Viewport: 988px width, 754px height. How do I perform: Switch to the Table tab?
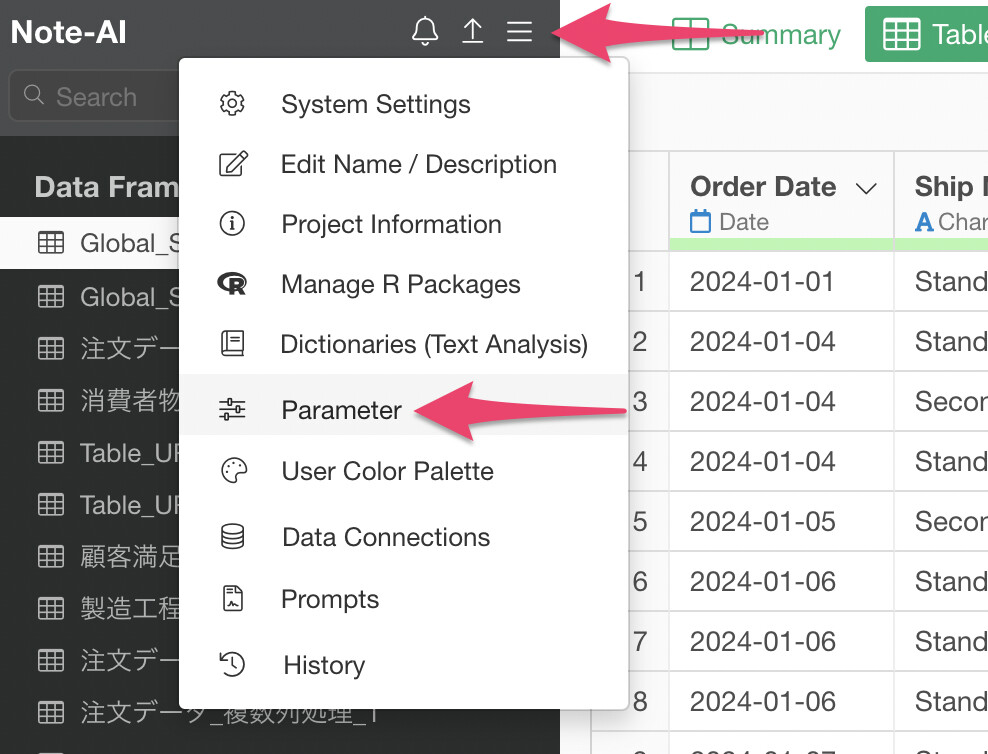pyautogui.click(x=926, y=34)
